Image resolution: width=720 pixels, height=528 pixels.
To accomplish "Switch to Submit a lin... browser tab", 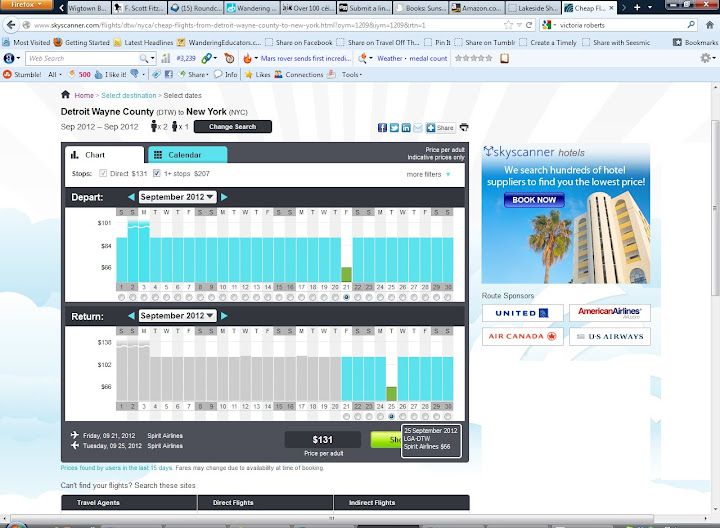I will (364, 8).
